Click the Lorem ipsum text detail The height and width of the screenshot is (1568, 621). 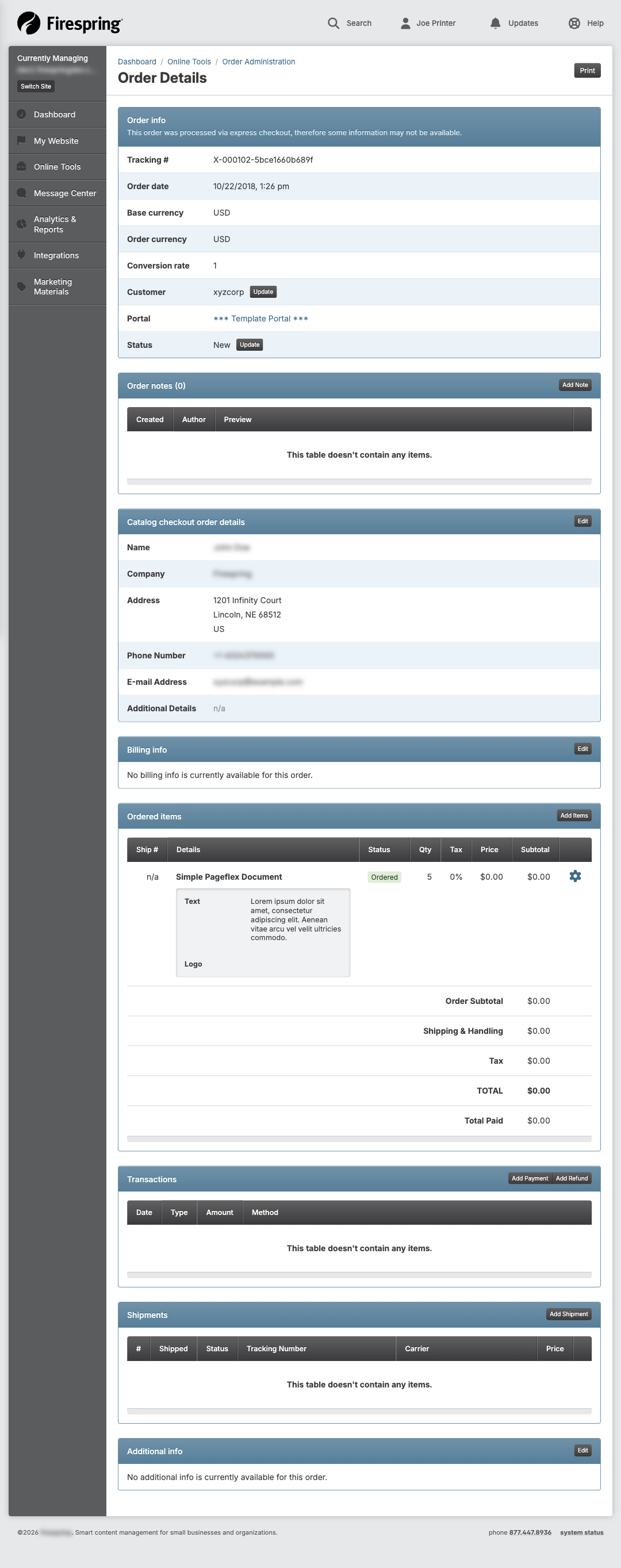pyautogui.click(x=296, y=919)
